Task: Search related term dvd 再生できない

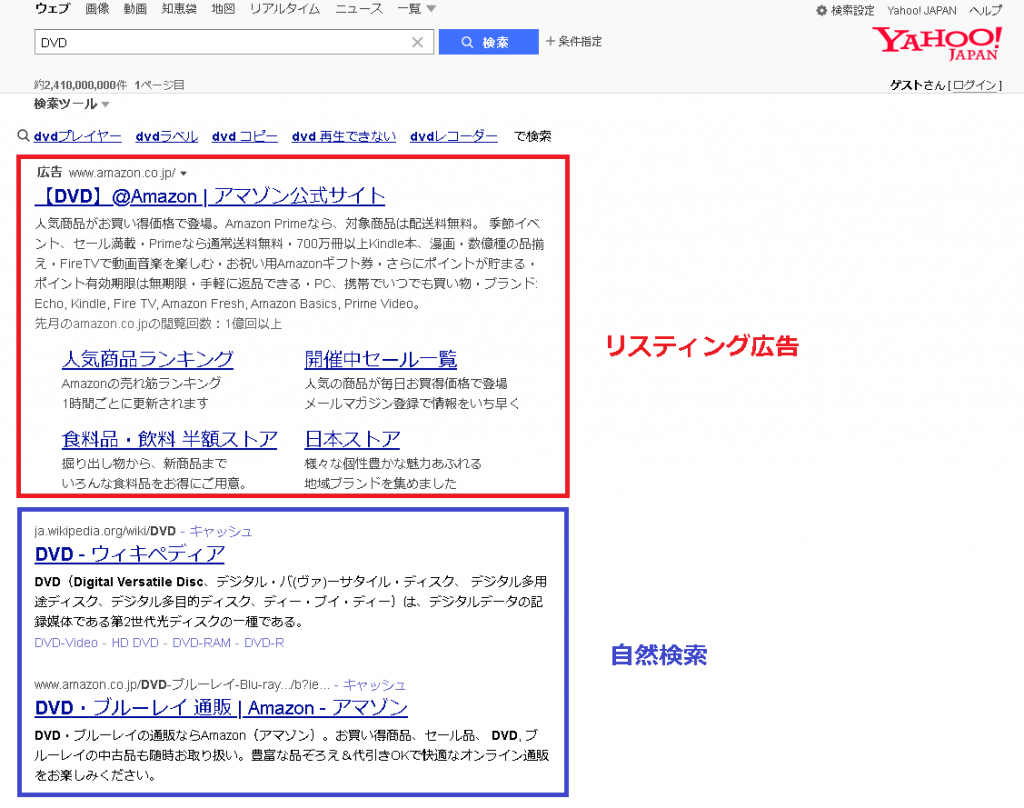Action: (344, 137)
